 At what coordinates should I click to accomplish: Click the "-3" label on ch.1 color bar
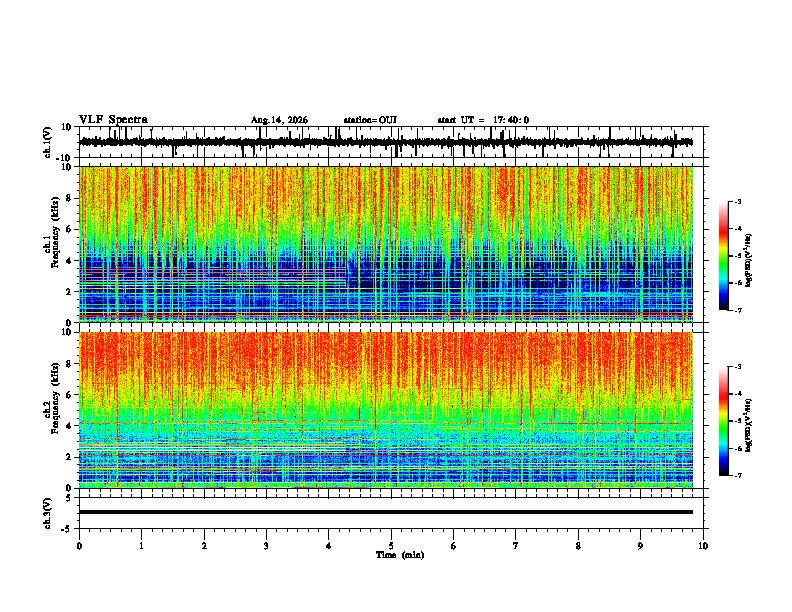(737, 201)
